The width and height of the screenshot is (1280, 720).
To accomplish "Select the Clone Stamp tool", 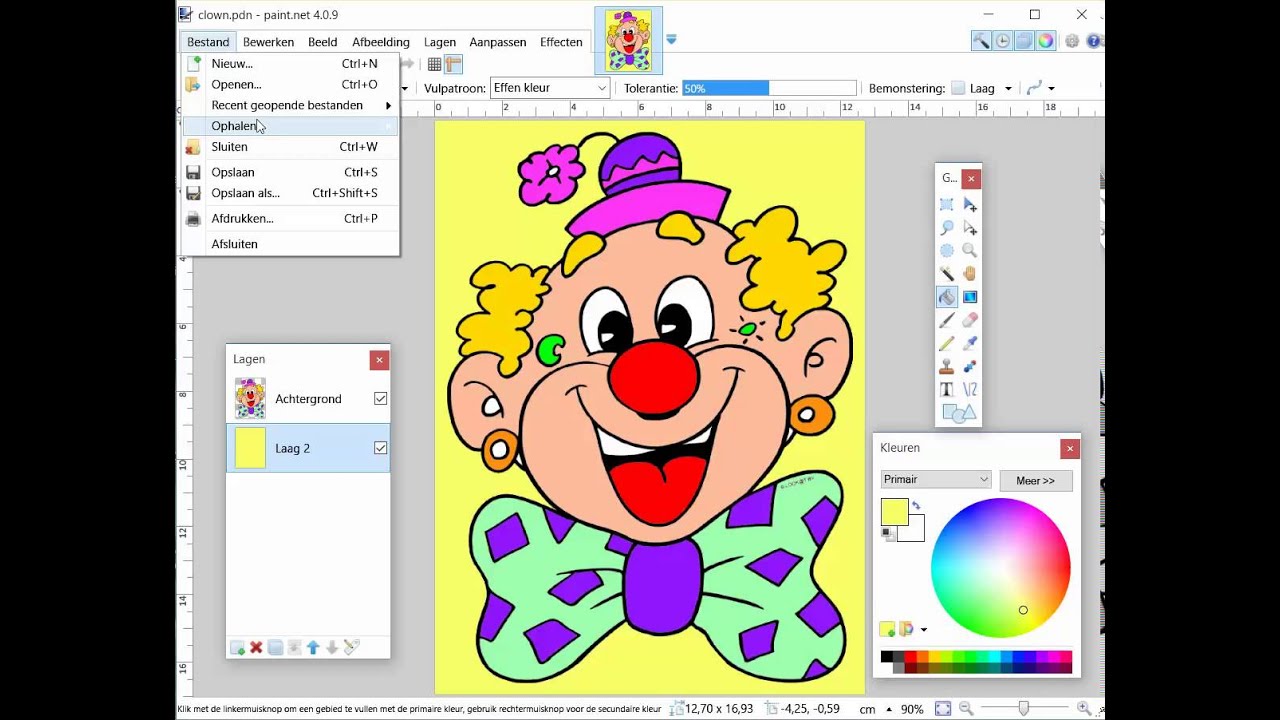I will click(946, 366).
